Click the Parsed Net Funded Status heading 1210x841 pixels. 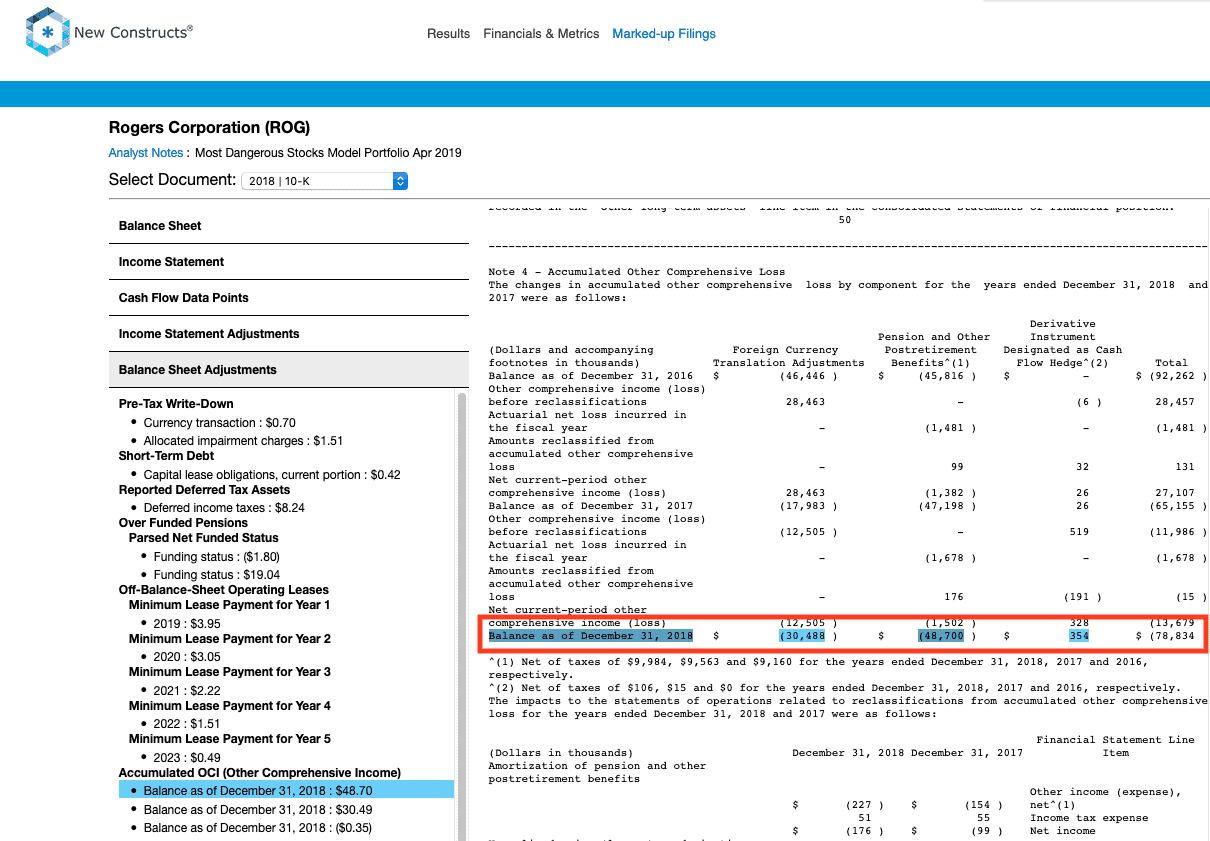click(x=204, y=538)
